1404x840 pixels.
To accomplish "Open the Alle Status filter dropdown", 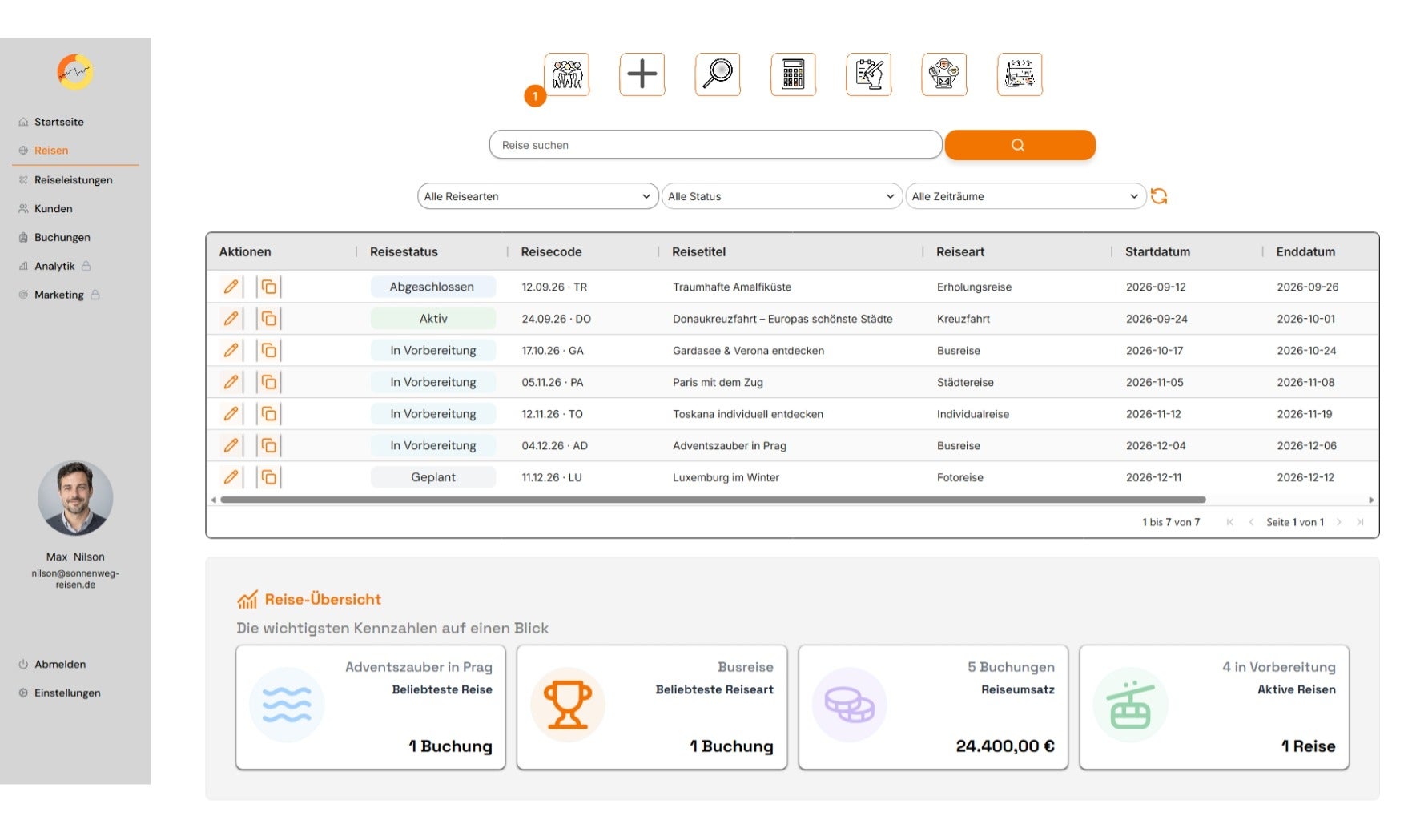I will (782, 196).
